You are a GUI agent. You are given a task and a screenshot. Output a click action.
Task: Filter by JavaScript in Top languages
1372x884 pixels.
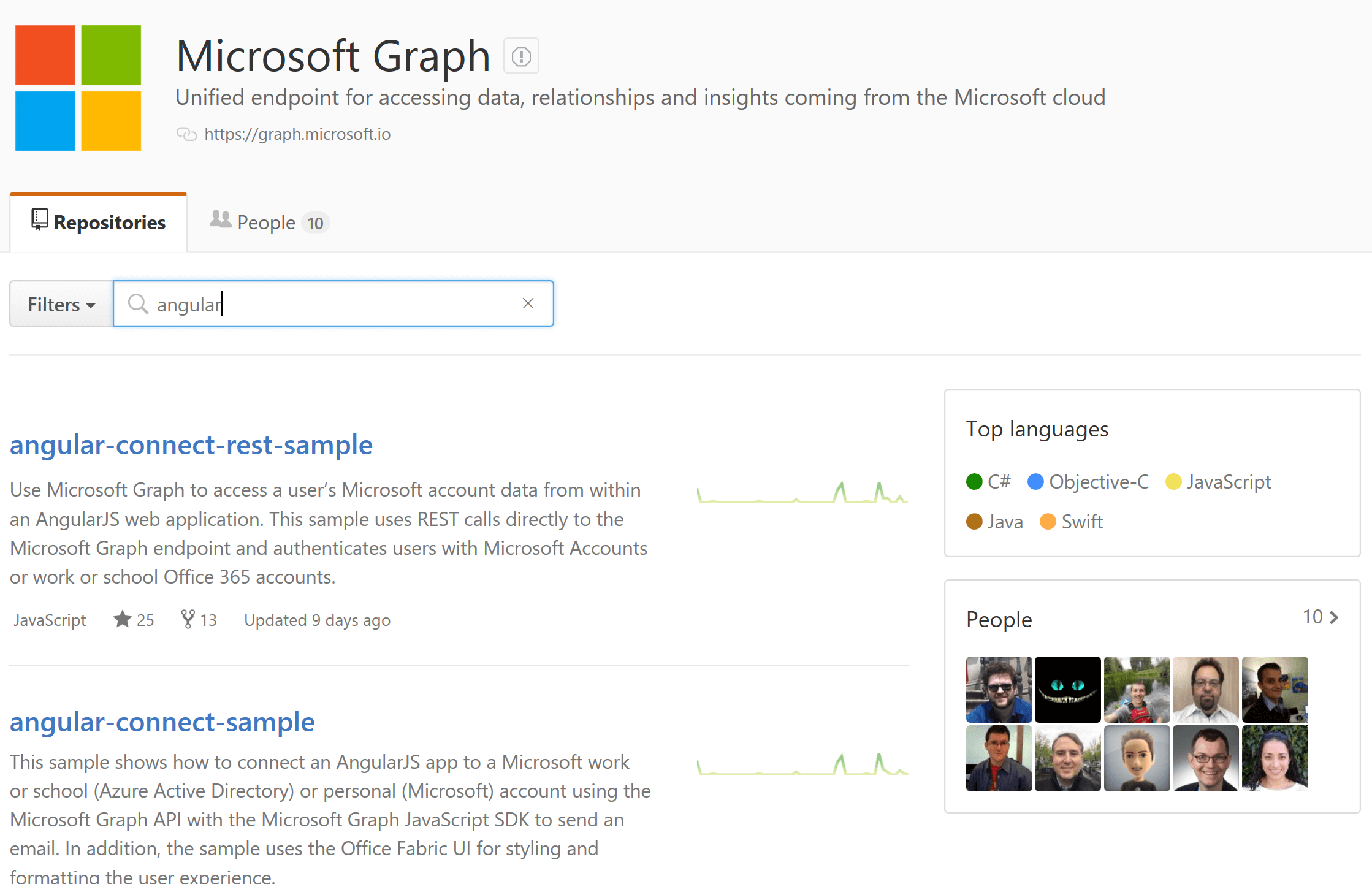[x=1218, y=482]
